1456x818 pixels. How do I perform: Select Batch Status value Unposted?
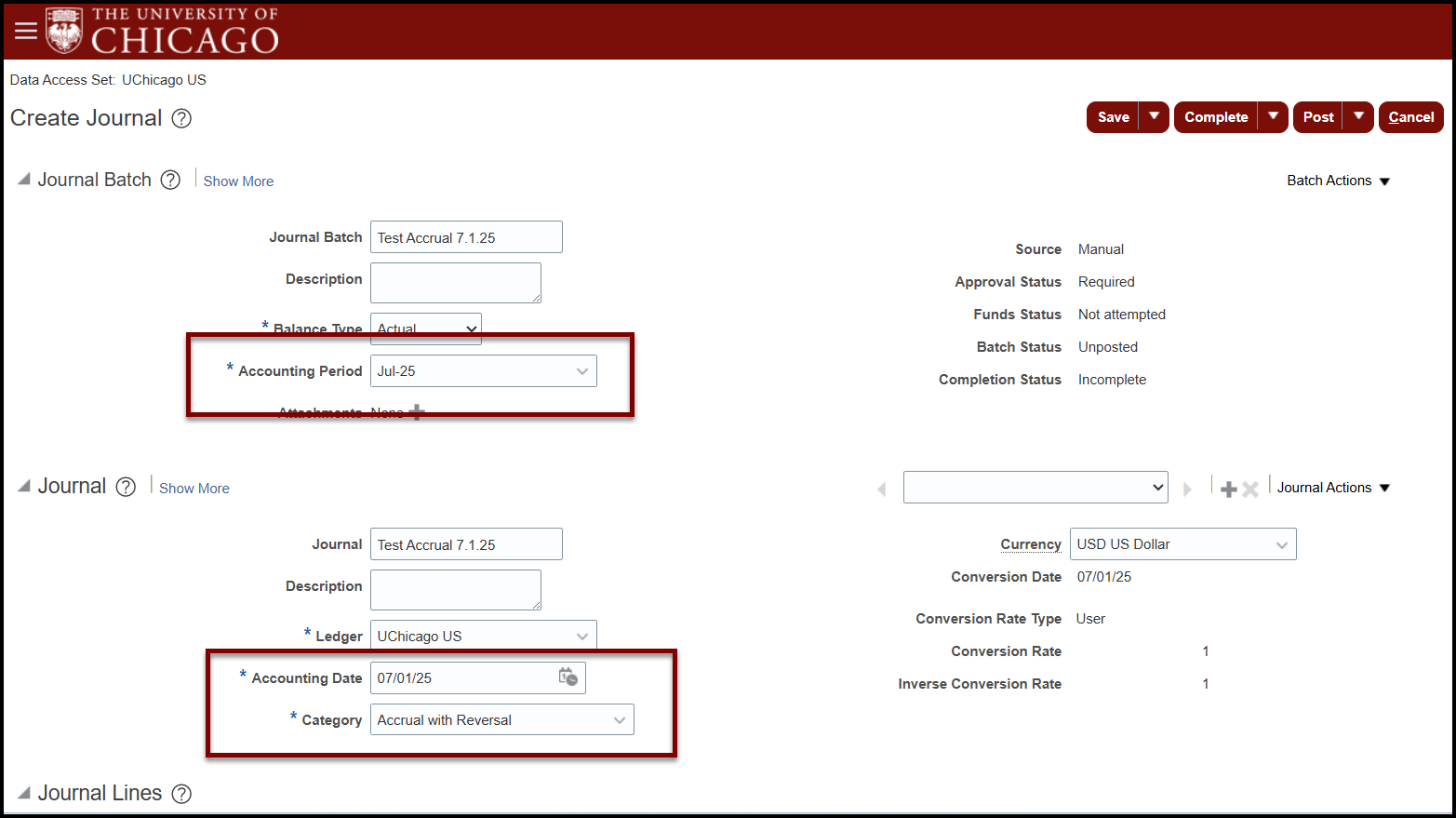coord(1108,347)
